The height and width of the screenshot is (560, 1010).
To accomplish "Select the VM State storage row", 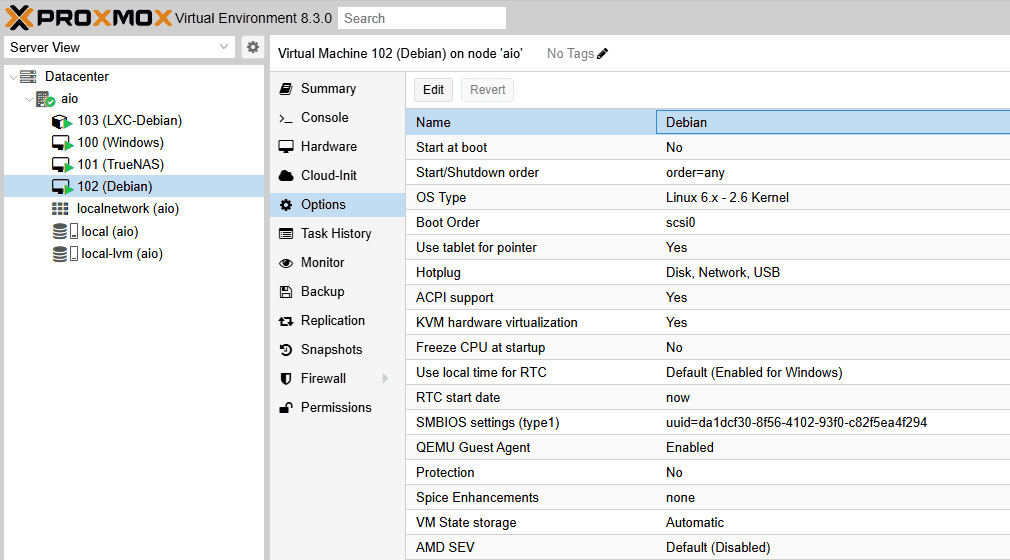I will pos(708,523).
